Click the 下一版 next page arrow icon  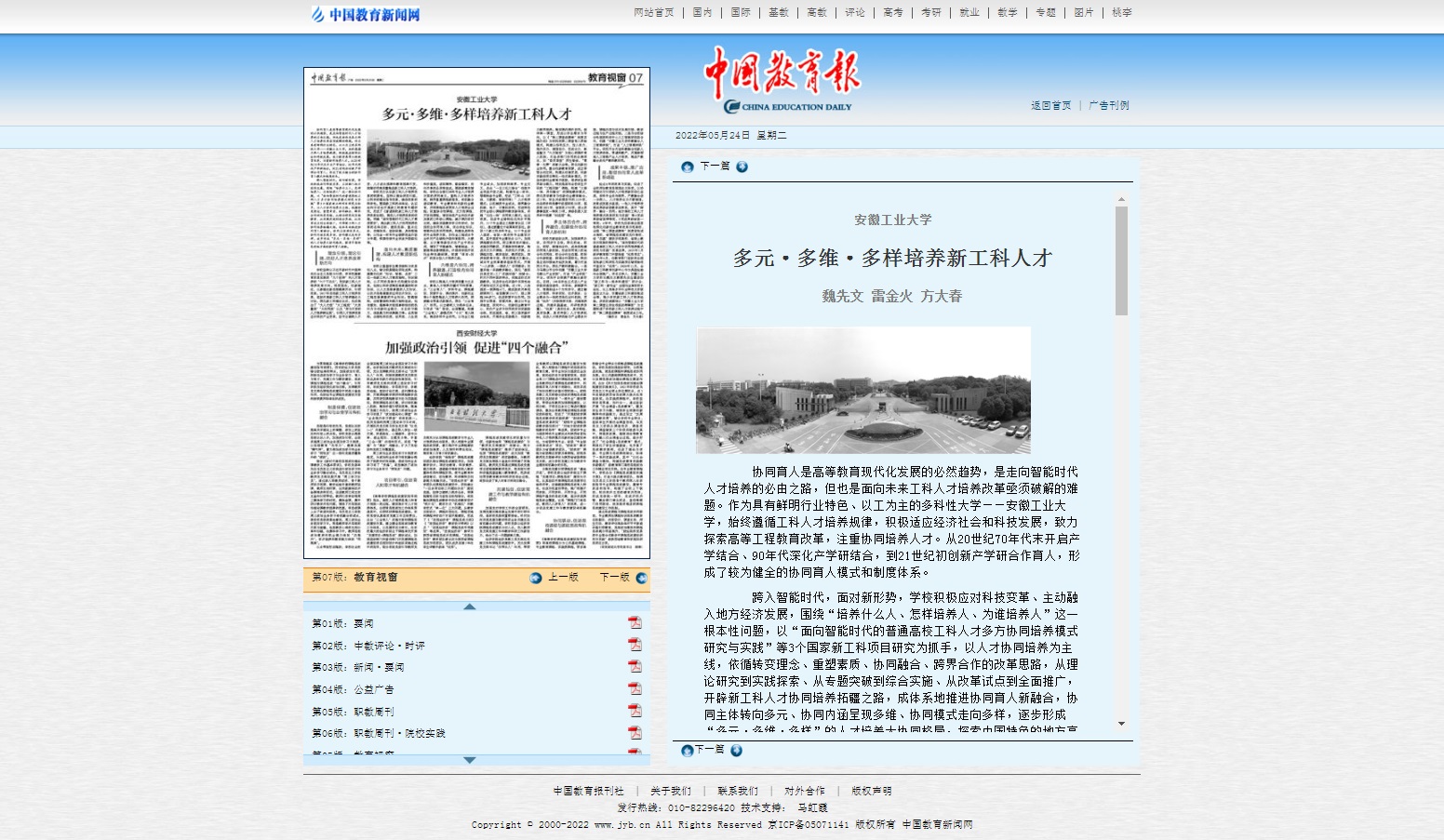(641, 578)
